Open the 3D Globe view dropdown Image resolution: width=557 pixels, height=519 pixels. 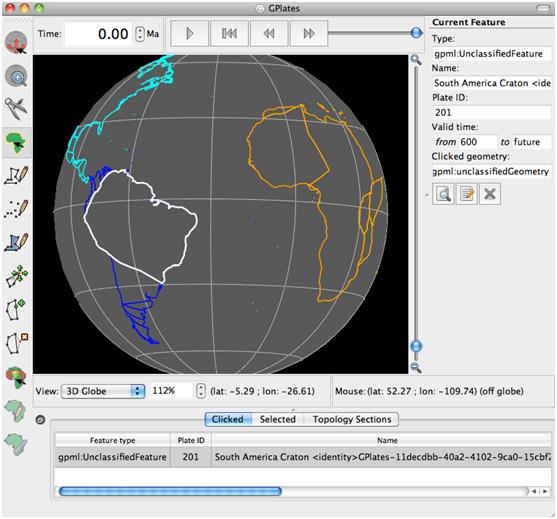click(103, 391)
